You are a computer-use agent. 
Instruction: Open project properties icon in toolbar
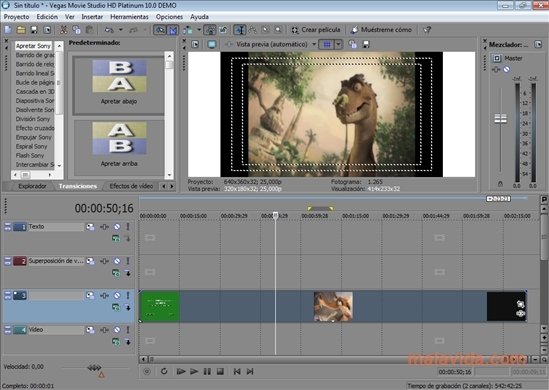[x=47, y=30]
